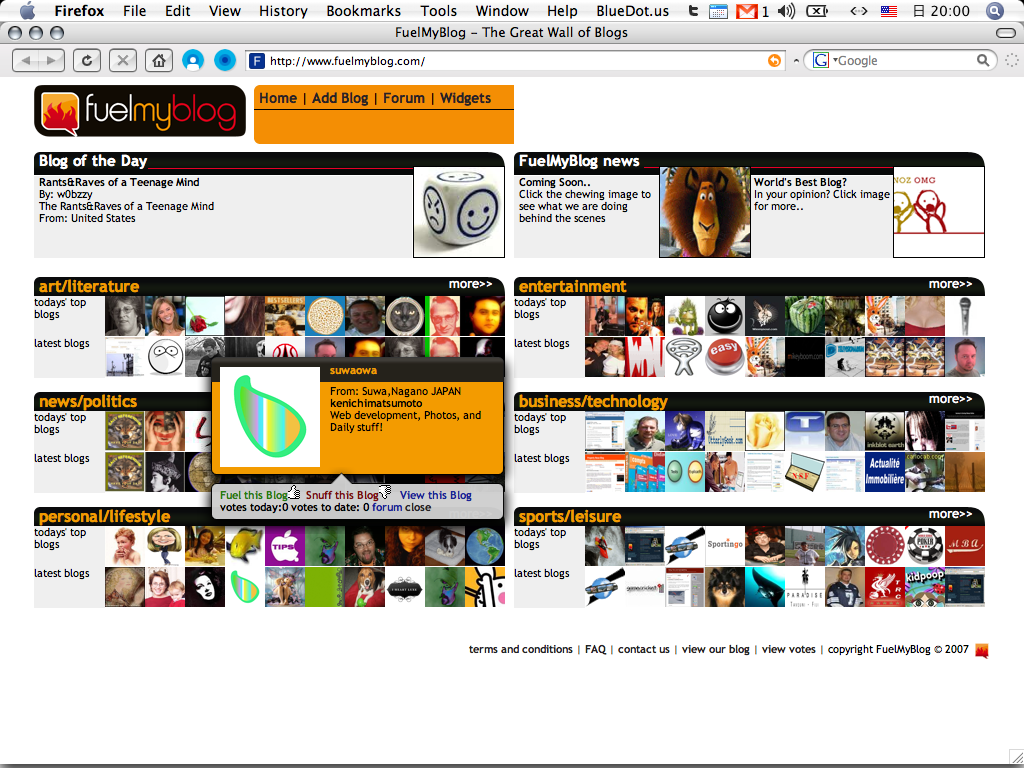Click the easy button blog thumbnail
This screenshot has width=1024, height=768.
[x=724, y=357]
